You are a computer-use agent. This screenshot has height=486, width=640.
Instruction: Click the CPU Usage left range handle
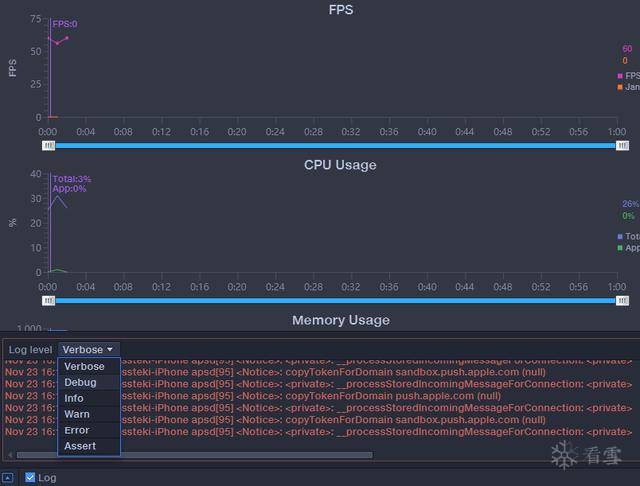coord(48,300)
